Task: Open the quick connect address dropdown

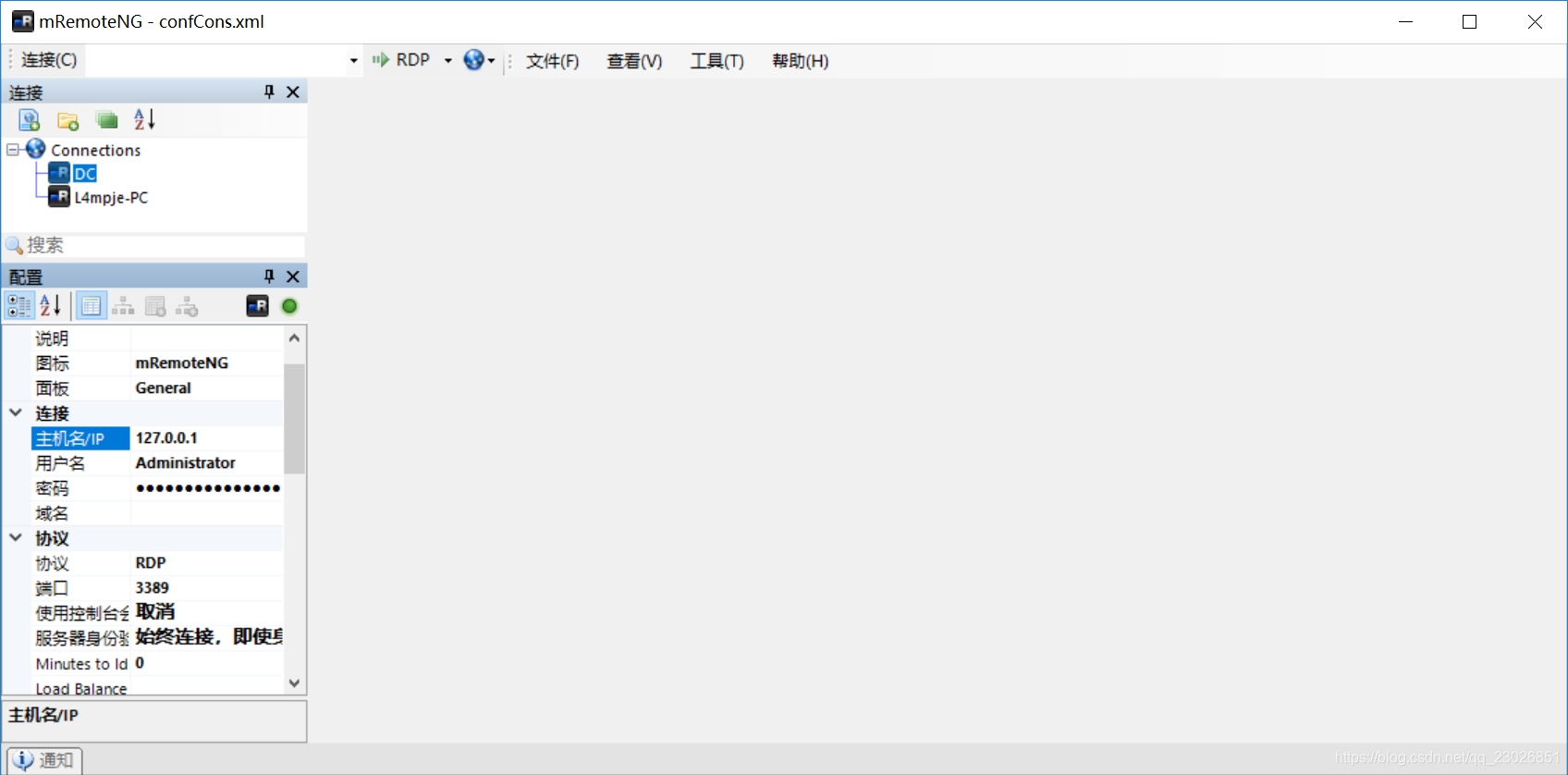Action: click(x=353, y=61)
